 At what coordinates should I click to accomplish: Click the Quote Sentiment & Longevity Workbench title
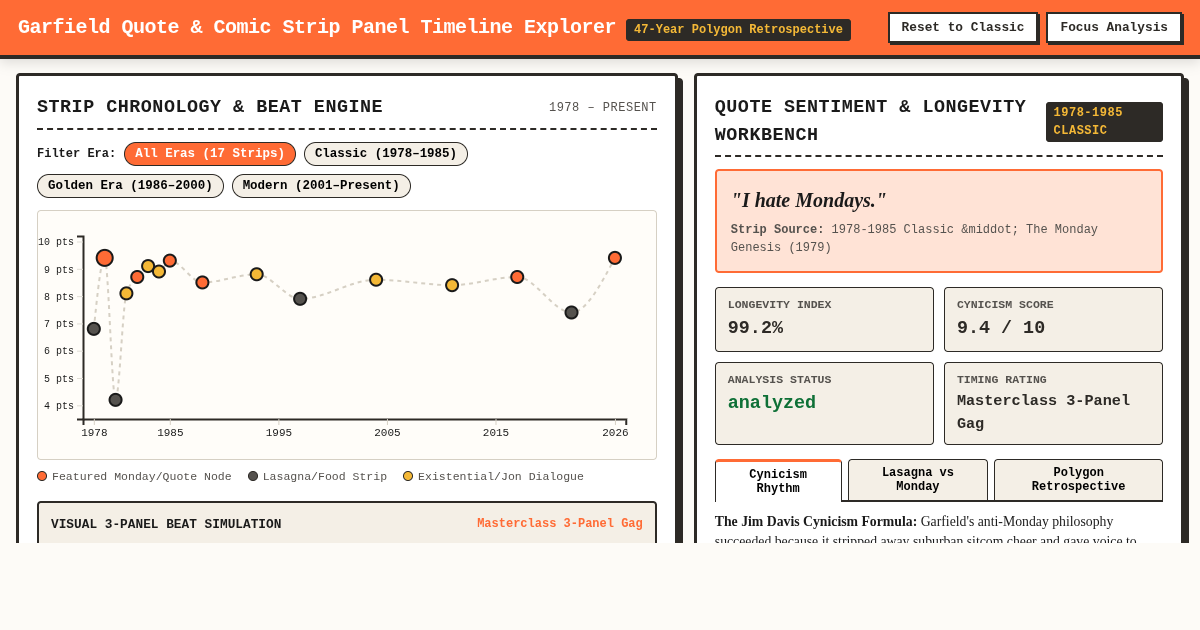pyautogui.click(x=870, y=121)
